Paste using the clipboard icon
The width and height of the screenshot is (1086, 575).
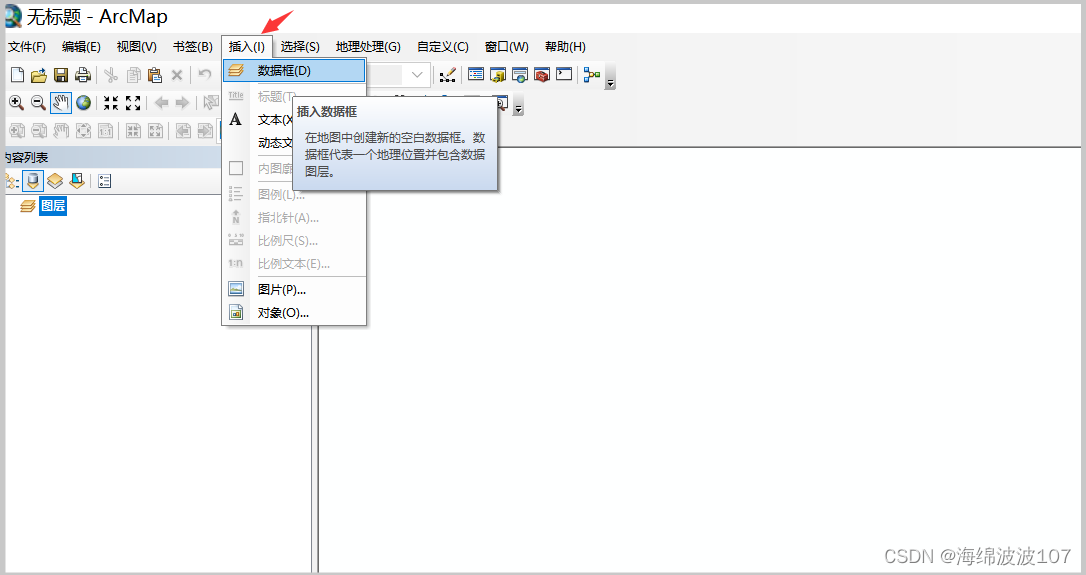(155, 75)
